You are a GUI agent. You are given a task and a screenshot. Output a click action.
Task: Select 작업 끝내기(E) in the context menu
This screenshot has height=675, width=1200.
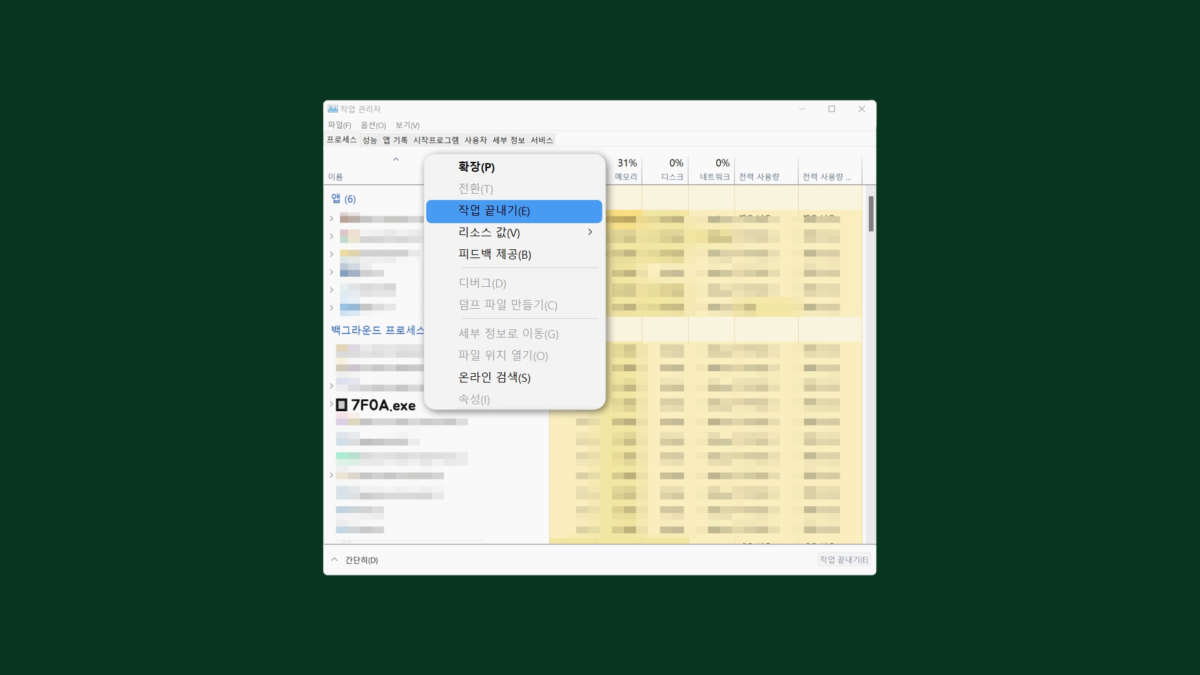[x=494, y=211]
